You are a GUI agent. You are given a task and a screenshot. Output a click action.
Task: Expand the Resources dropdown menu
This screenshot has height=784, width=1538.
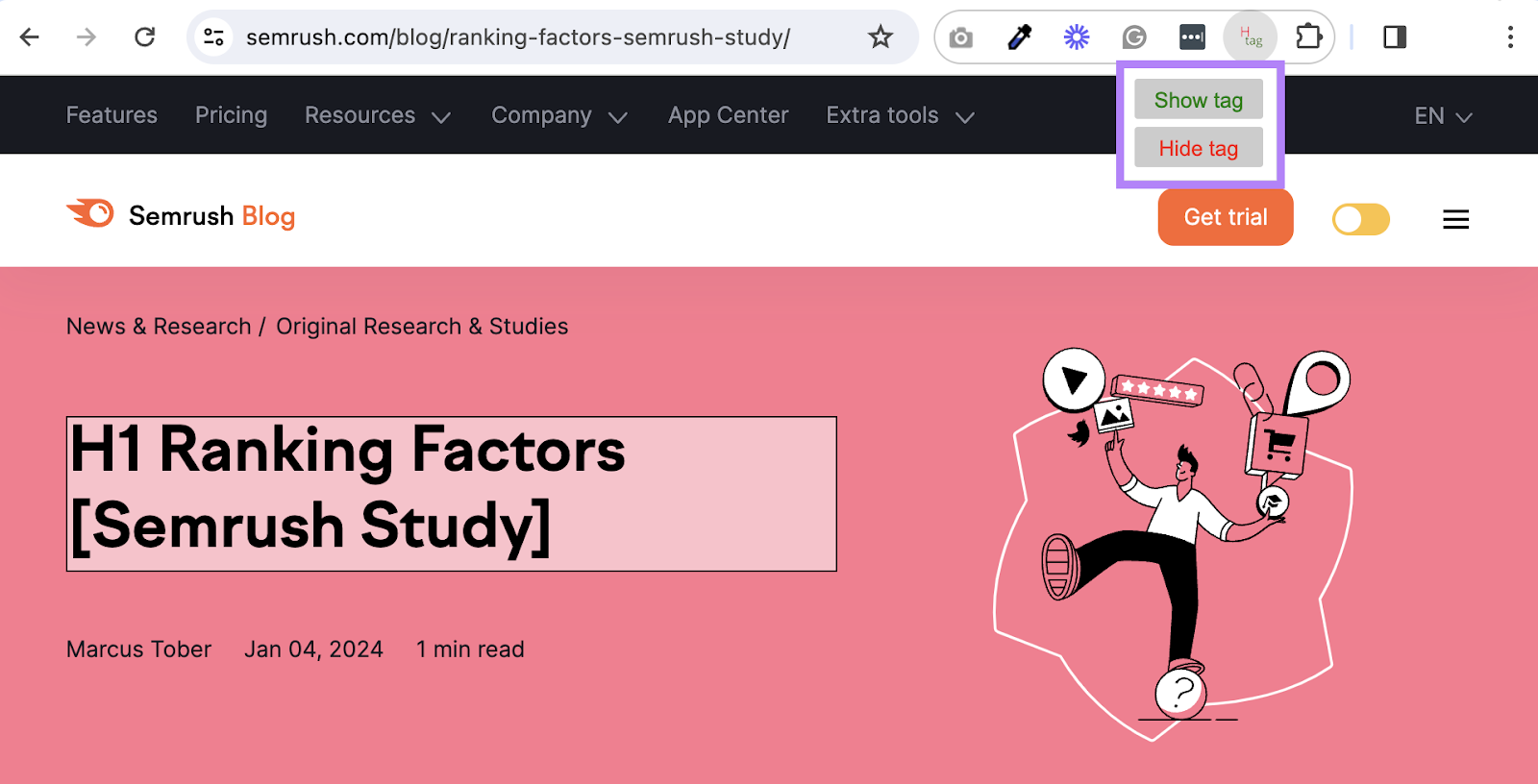pyautogui.click(x=377, y=116)
